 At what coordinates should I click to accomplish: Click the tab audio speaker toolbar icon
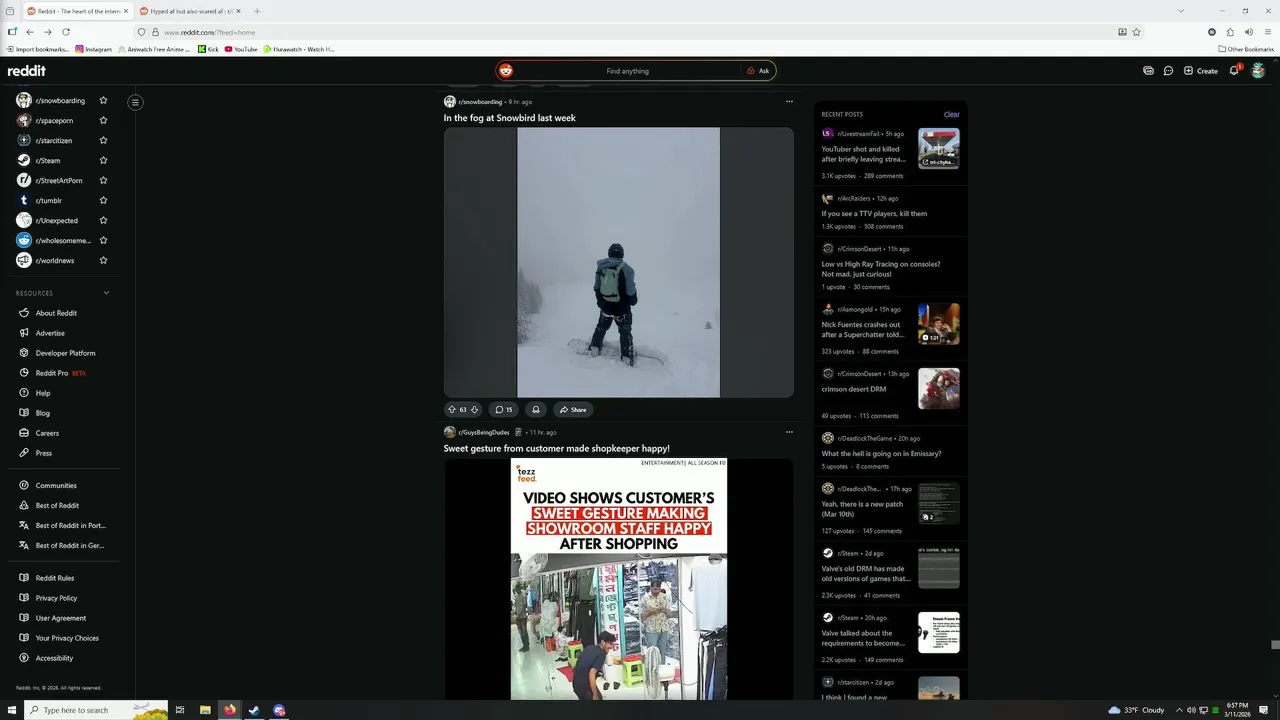[1248, 32]
